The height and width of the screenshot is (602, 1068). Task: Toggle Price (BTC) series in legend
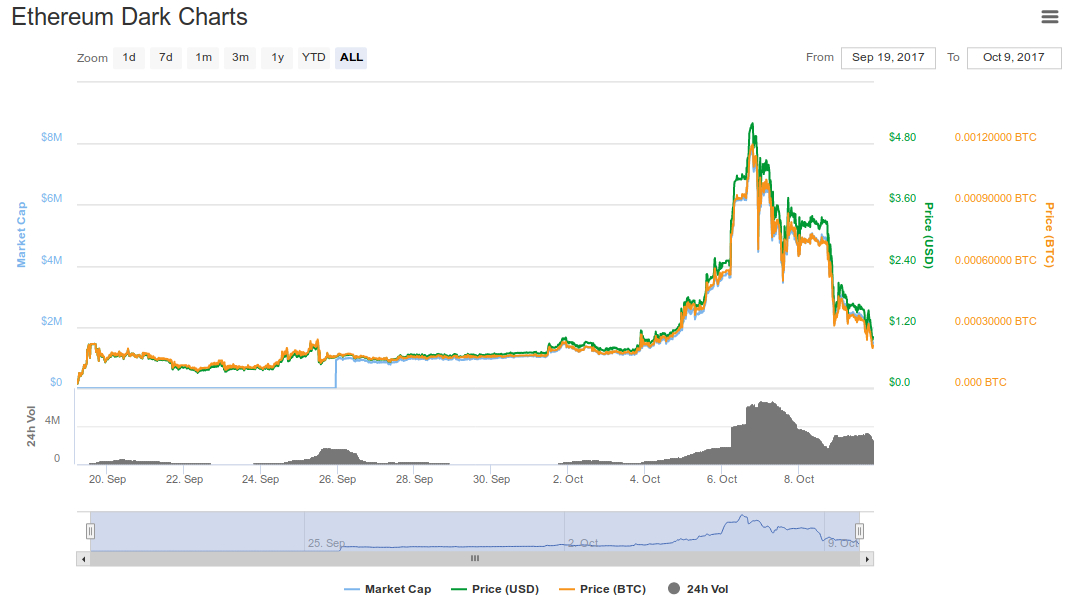click(x=602, y=589)
